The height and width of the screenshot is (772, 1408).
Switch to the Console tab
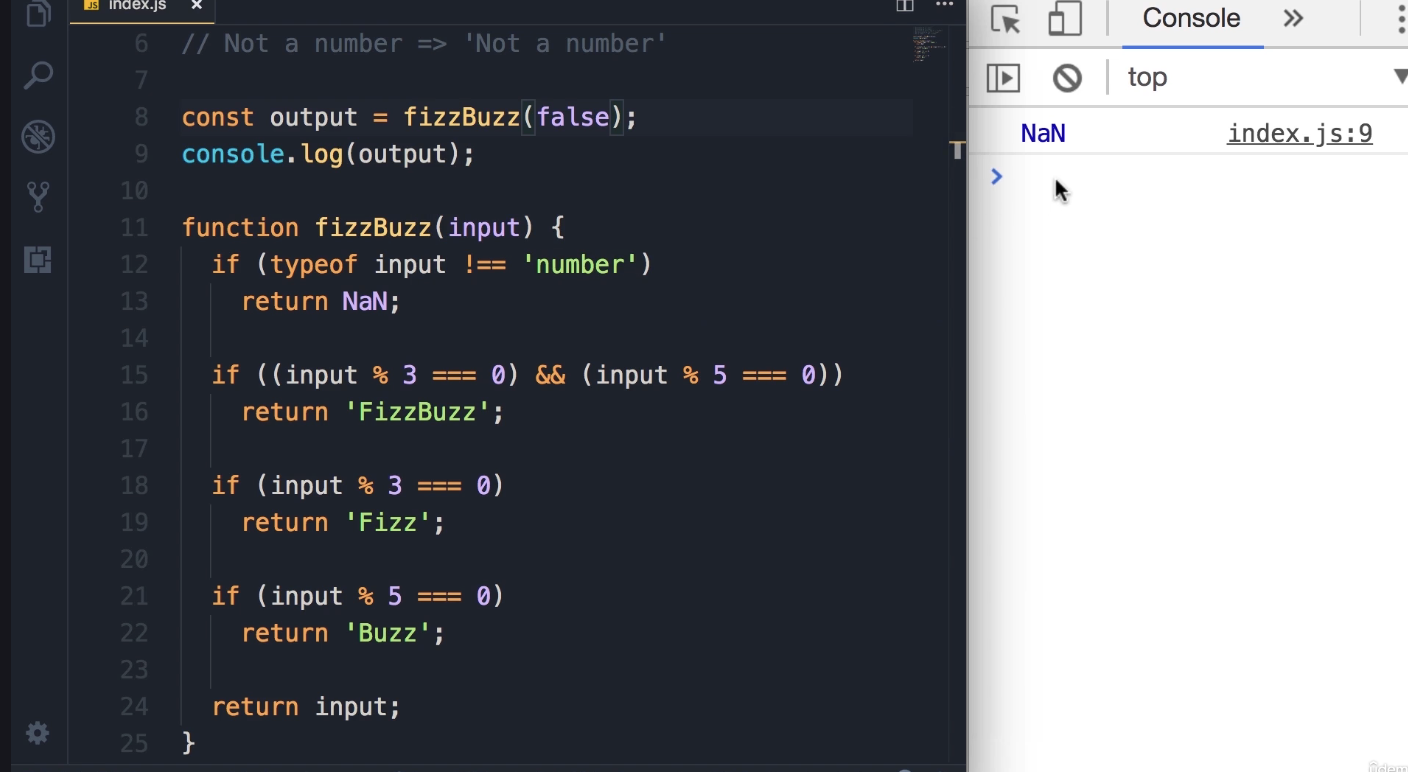[x=1191, y=19]
